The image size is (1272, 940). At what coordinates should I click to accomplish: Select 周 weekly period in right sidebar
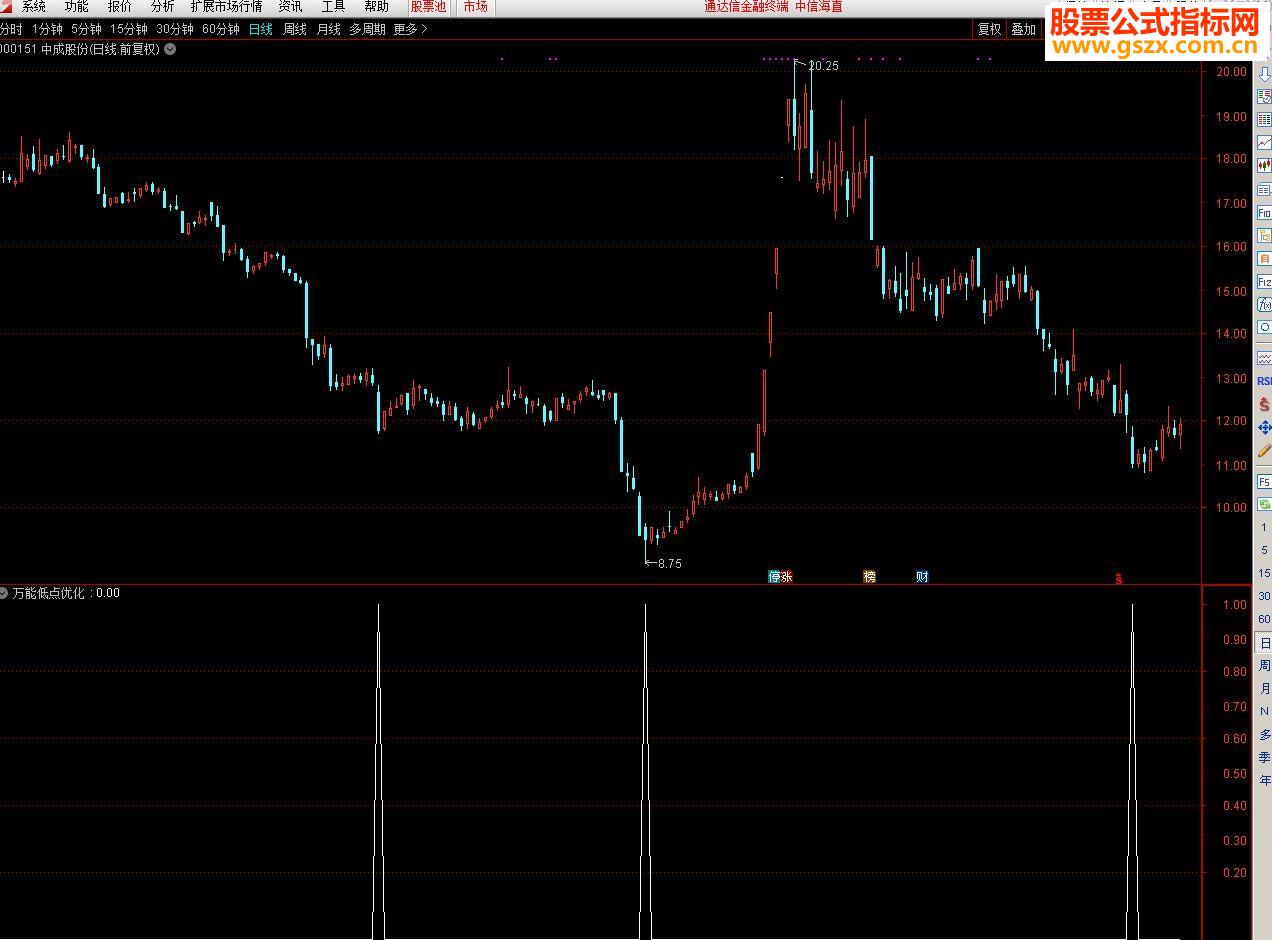[1264, 666]
